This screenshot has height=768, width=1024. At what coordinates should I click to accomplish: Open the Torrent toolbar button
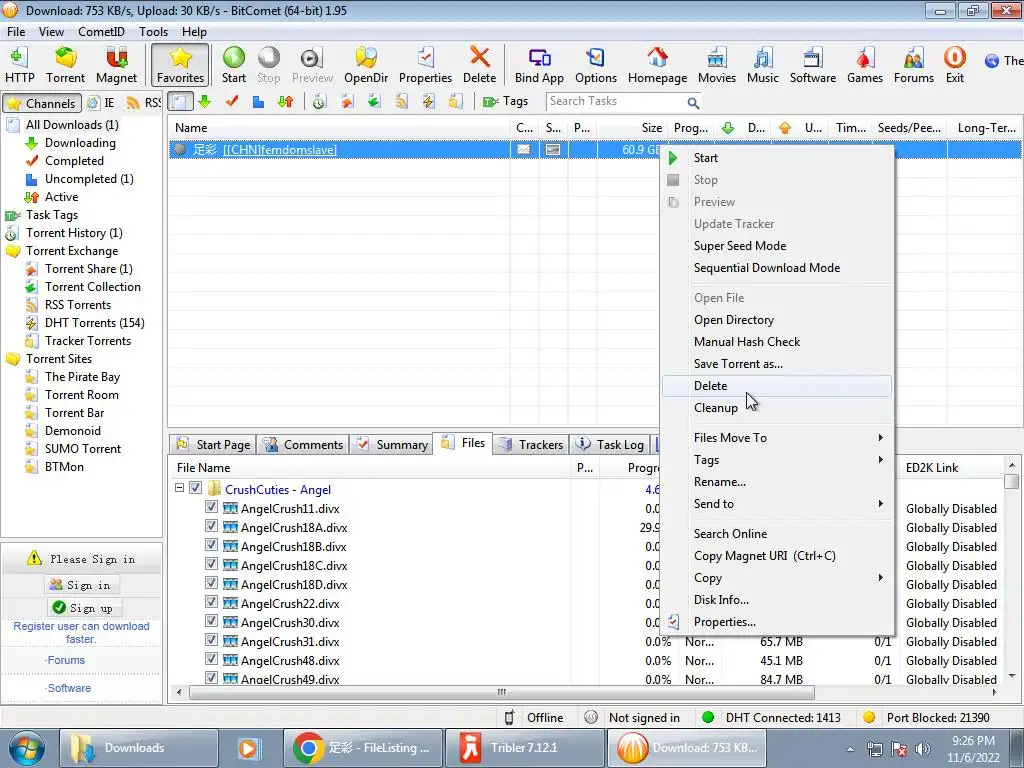pos(65,65)
